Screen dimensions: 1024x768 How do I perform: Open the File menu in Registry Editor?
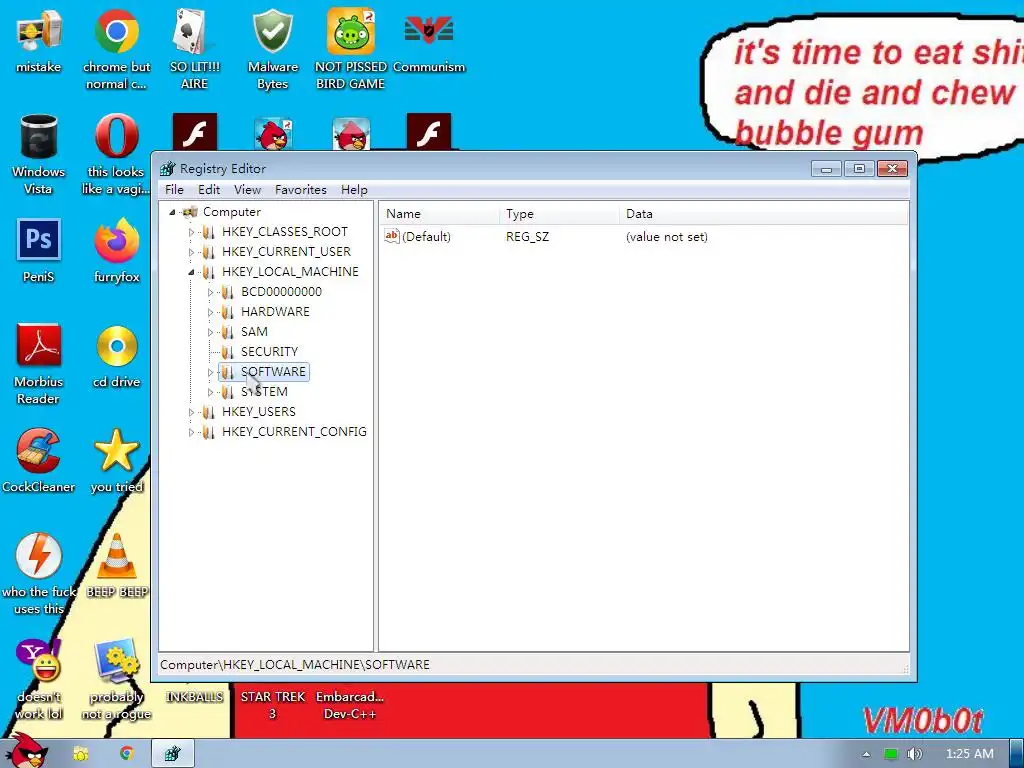tap(174, 189)
